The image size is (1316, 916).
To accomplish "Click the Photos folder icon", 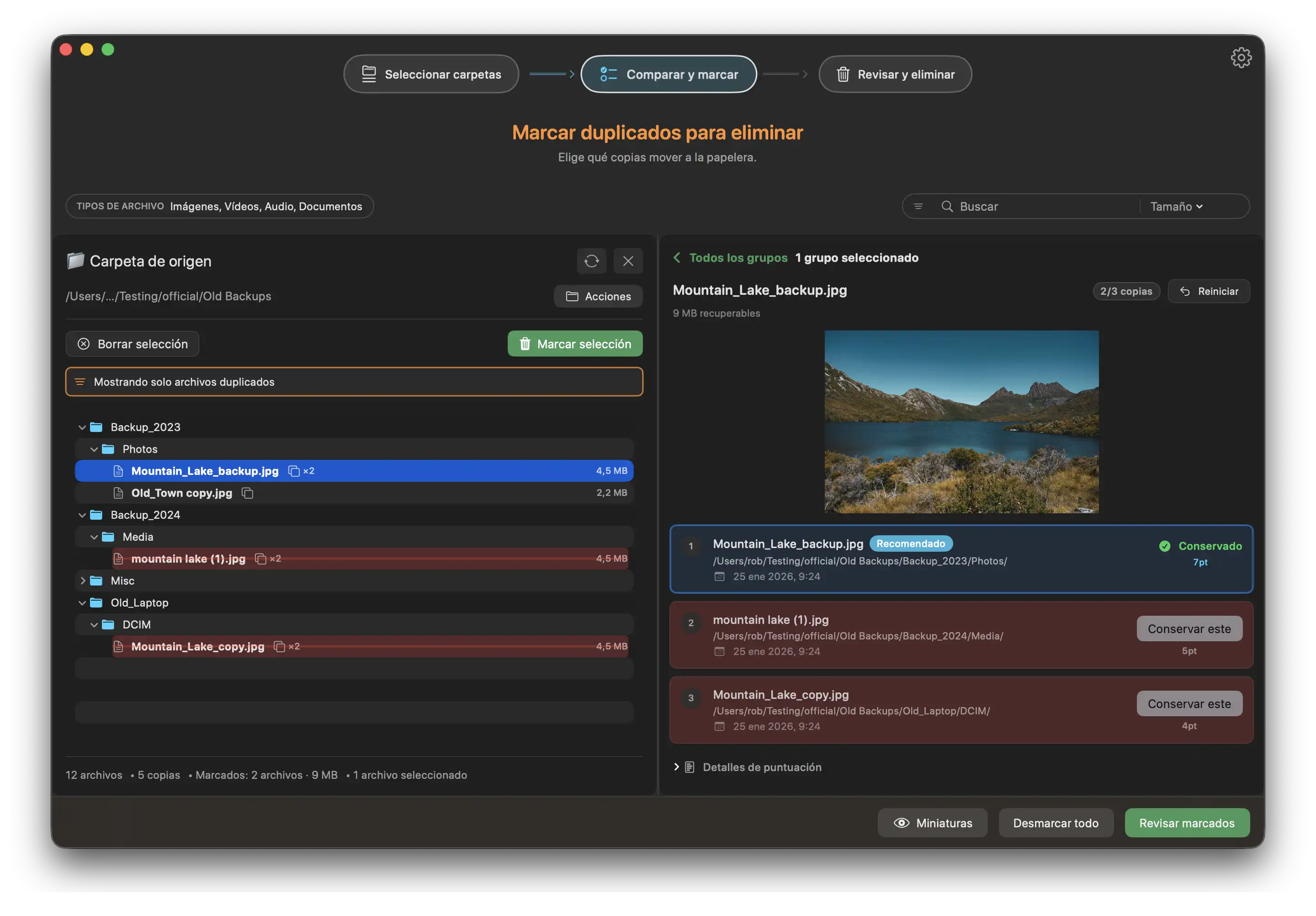I will point(108,449).
